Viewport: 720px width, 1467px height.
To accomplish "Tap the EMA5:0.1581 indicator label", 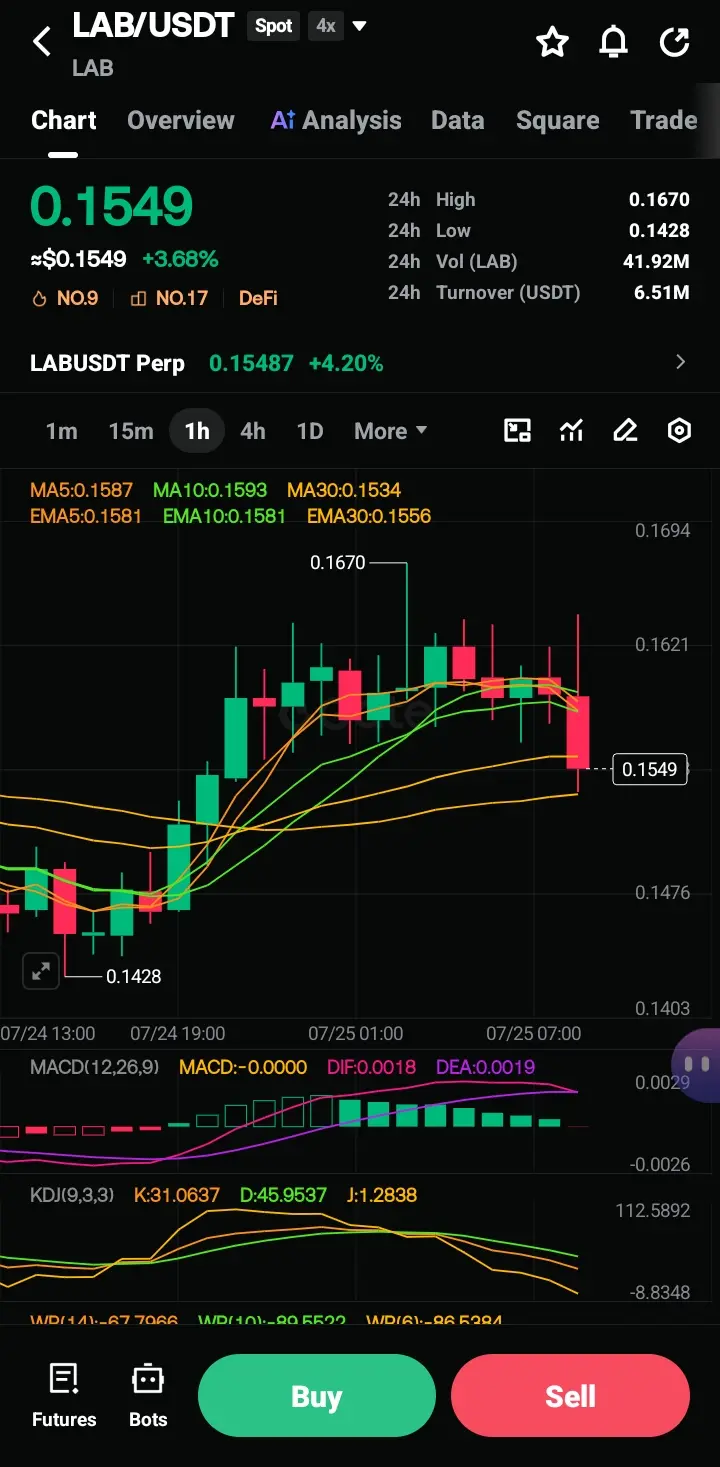I will pos(86,516).
